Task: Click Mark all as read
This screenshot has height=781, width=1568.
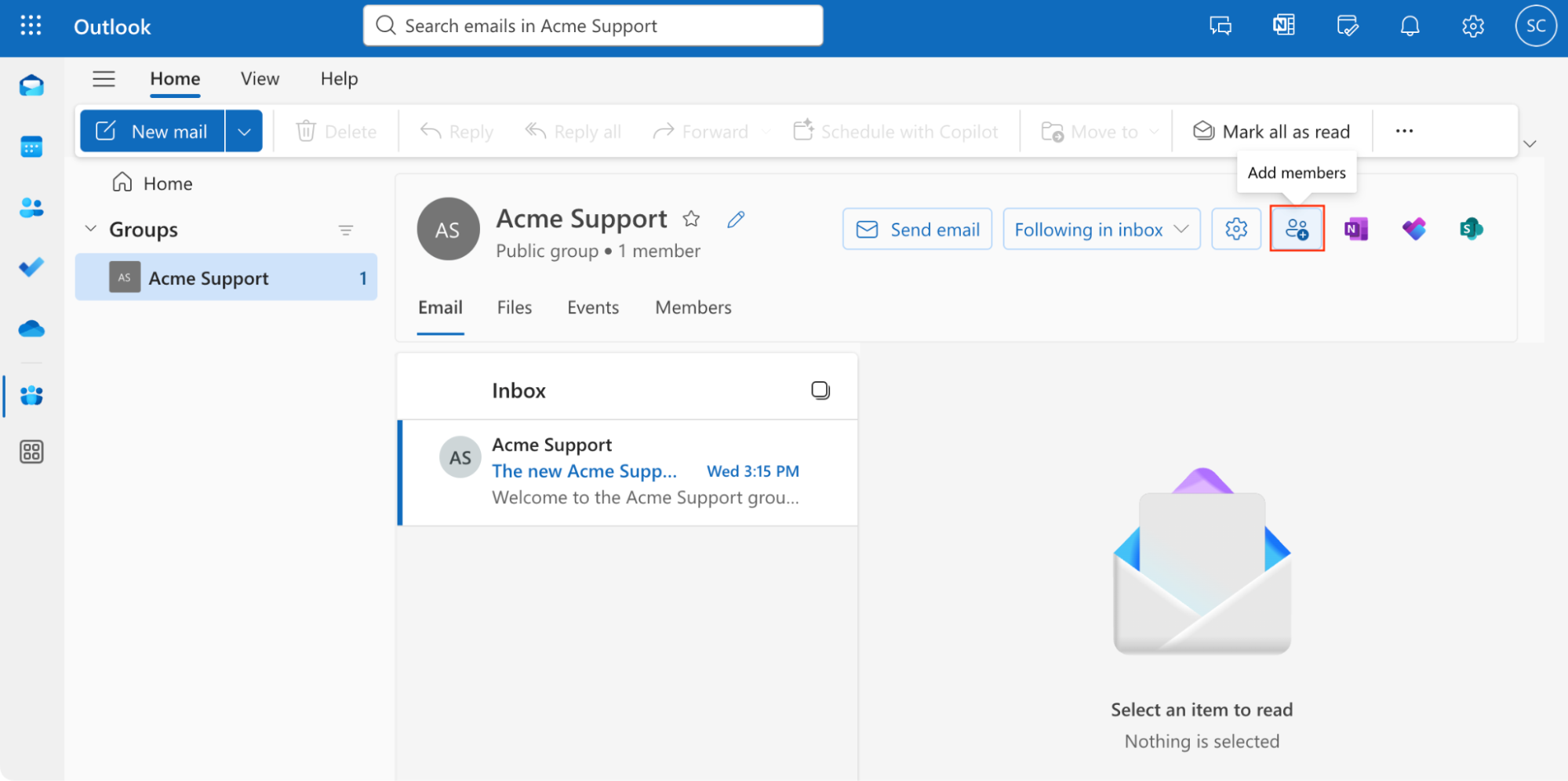Action: (x=1271, y=131)
